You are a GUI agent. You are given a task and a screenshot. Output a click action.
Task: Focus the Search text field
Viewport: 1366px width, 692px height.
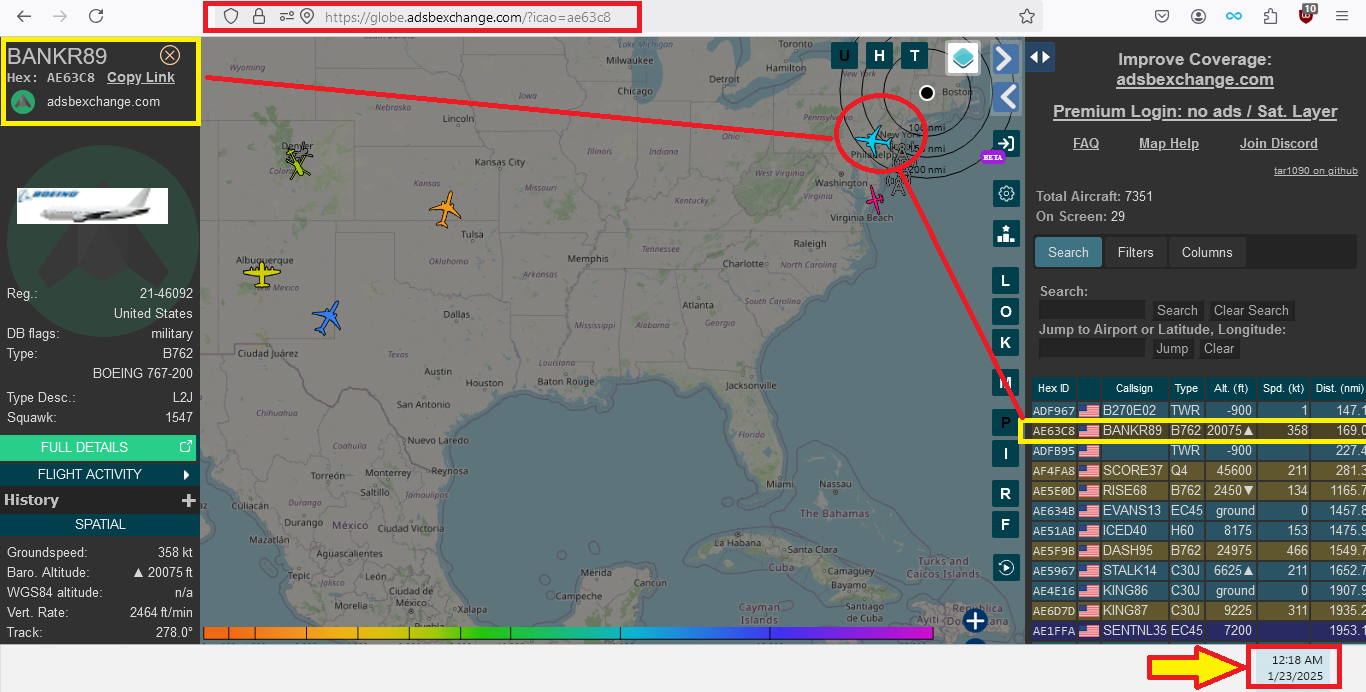[x=1092, y=310]
